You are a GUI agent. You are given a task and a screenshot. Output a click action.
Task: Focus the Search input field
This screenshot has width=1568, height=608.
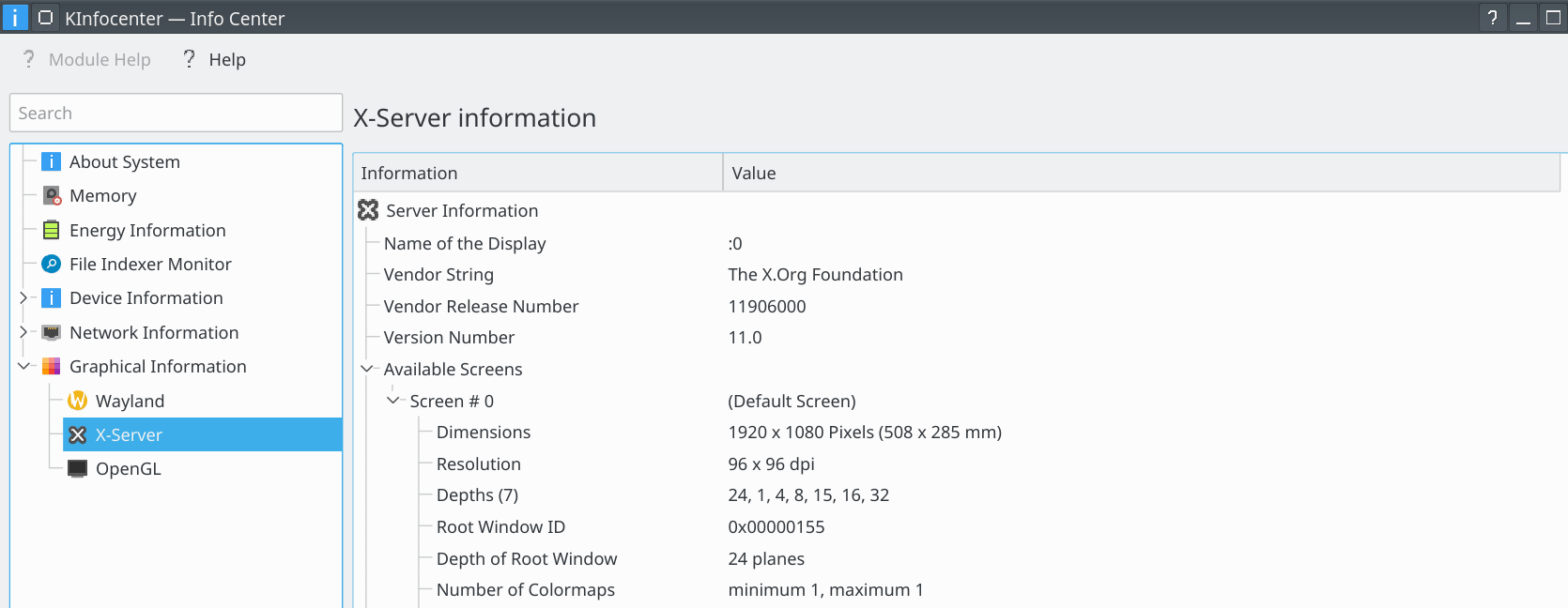tap(176, 113)
